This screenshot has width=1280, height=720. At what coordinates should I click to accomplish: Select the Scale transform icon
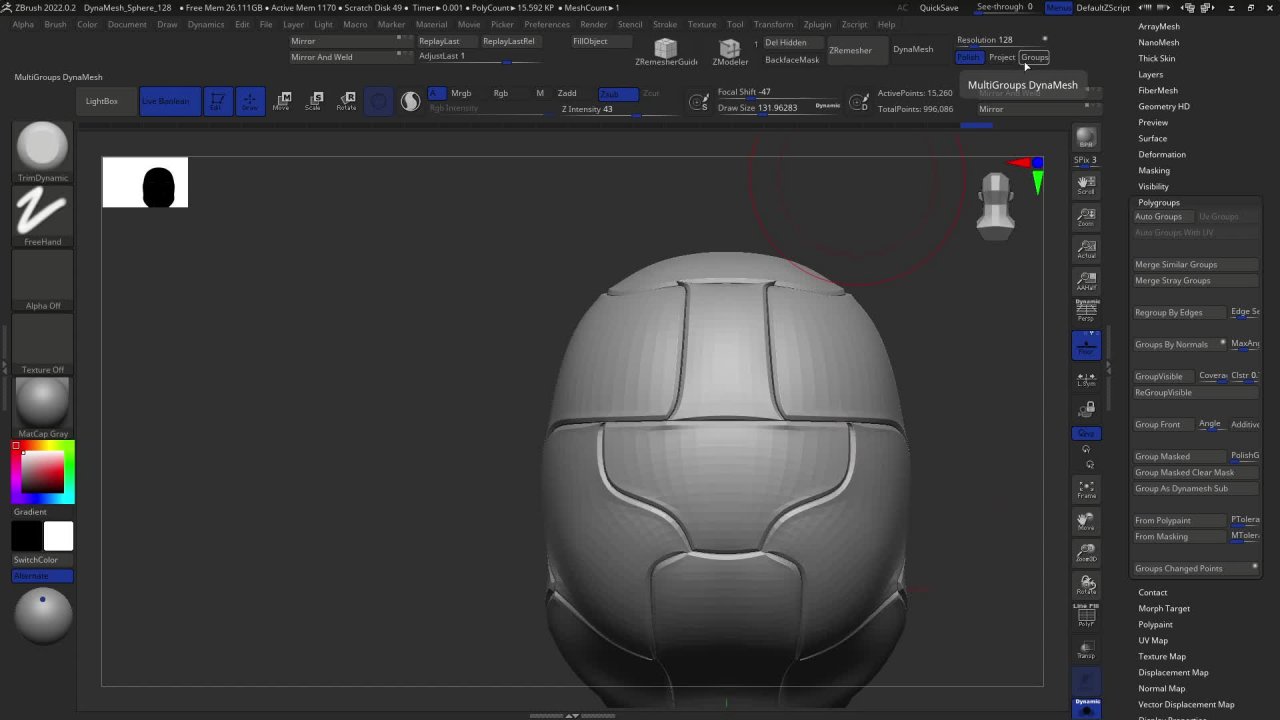[314, 101]
